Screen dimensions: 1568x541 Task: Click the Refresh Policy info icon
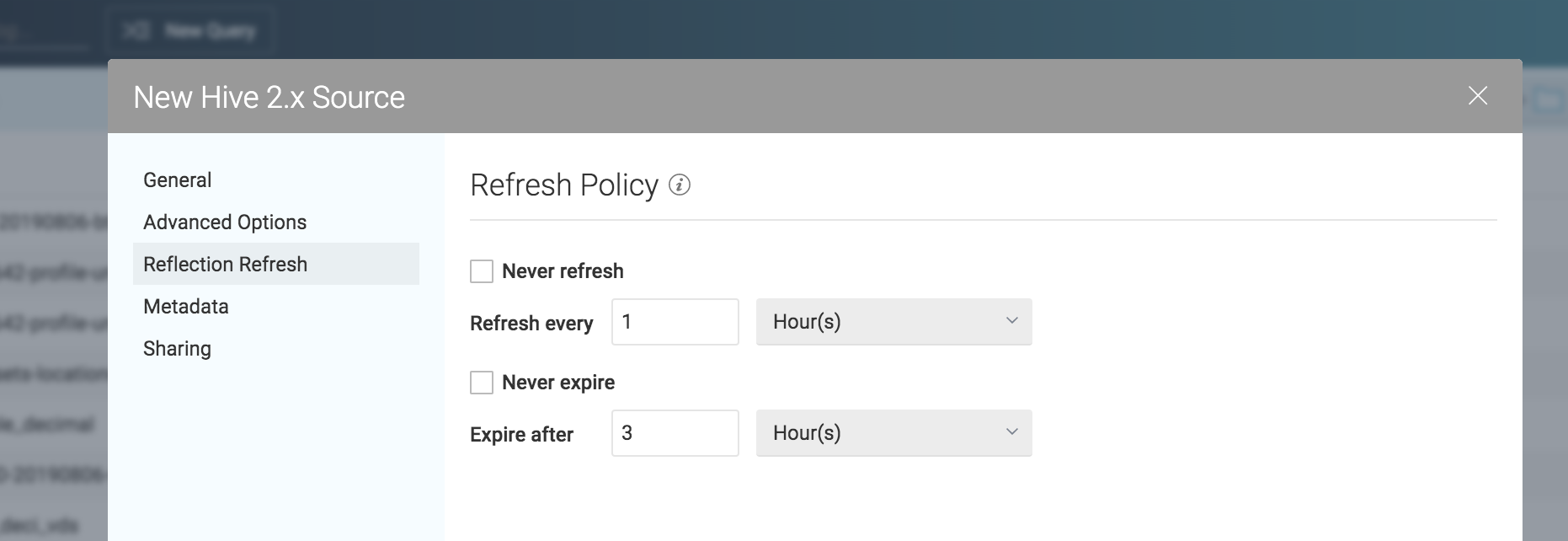click(x=680, y=185)
